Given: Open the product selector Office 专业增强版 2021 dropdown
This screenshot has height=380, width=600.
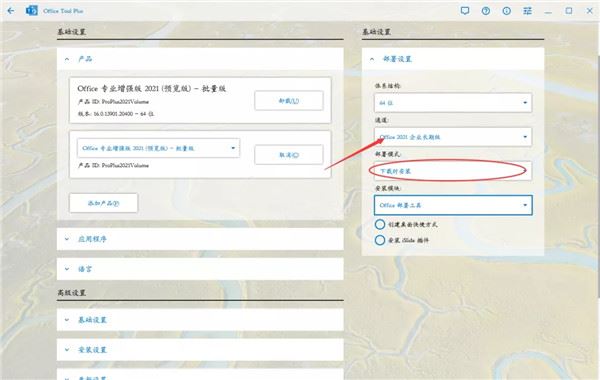Looking at the screenshot, I should 158,148.
